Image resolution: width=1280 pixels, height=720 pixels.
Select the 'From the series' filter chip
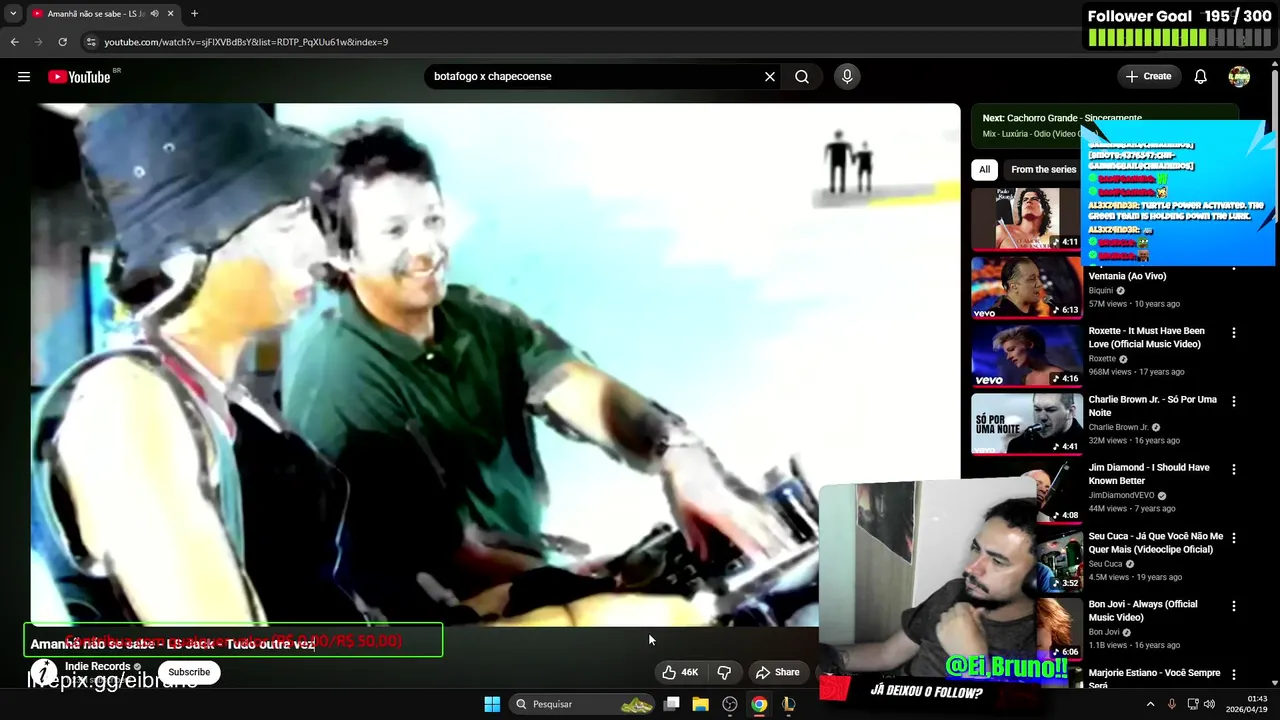click(1042, 170)
